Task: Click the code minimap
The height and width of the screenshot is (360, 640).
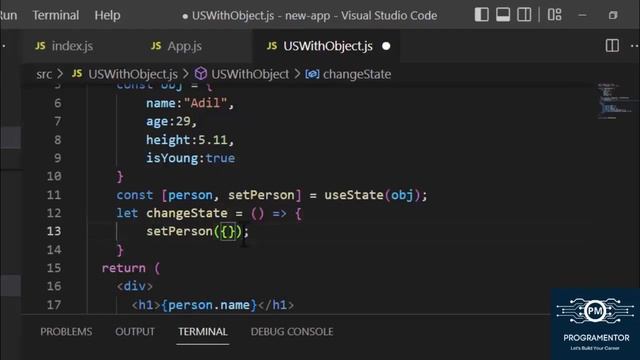Action: [616, 100]
